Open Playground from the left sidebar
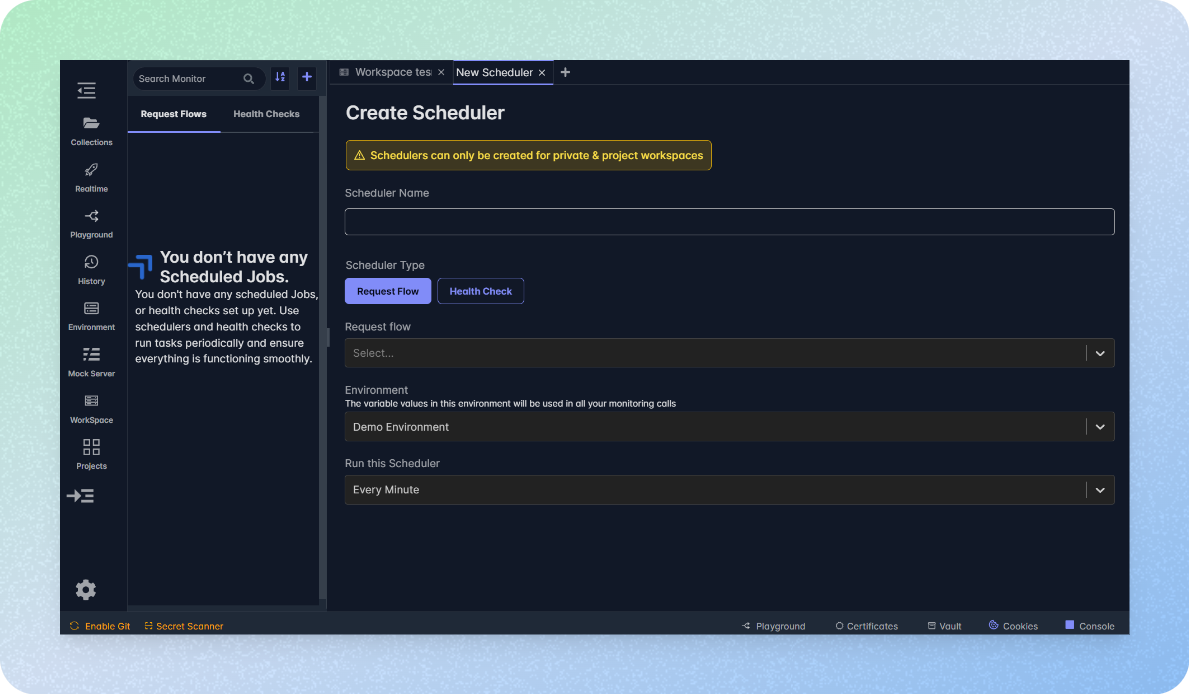This screenshot has height=694, width=1189. click(x=91, y=223)
